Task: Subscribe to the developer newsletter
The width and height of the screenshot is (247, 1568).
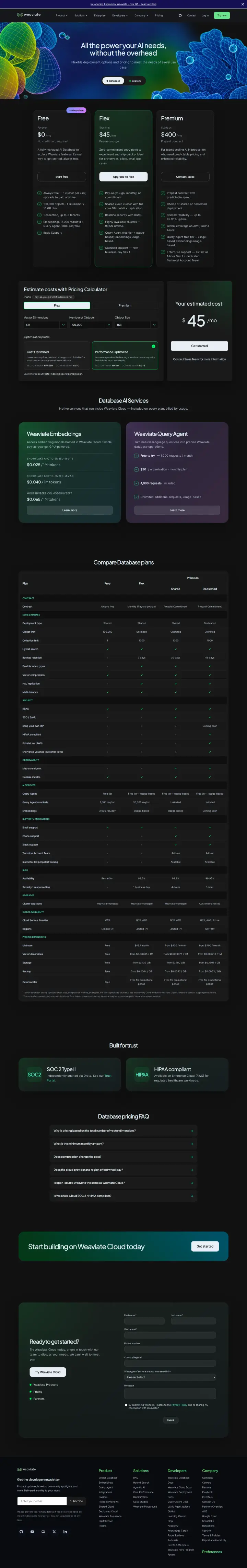Action: [x=77, y=1501]
